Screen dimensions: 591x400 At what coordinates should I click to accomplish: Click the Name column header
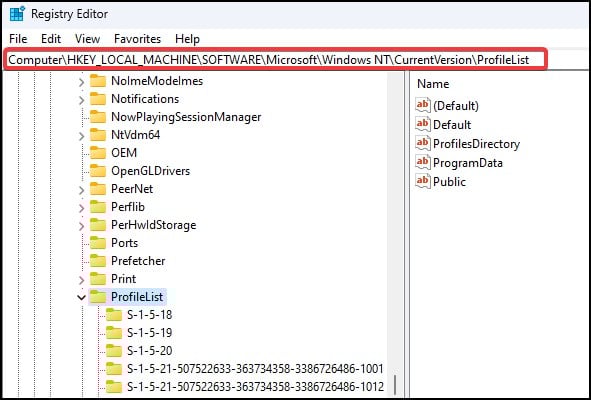click(433, 84)
